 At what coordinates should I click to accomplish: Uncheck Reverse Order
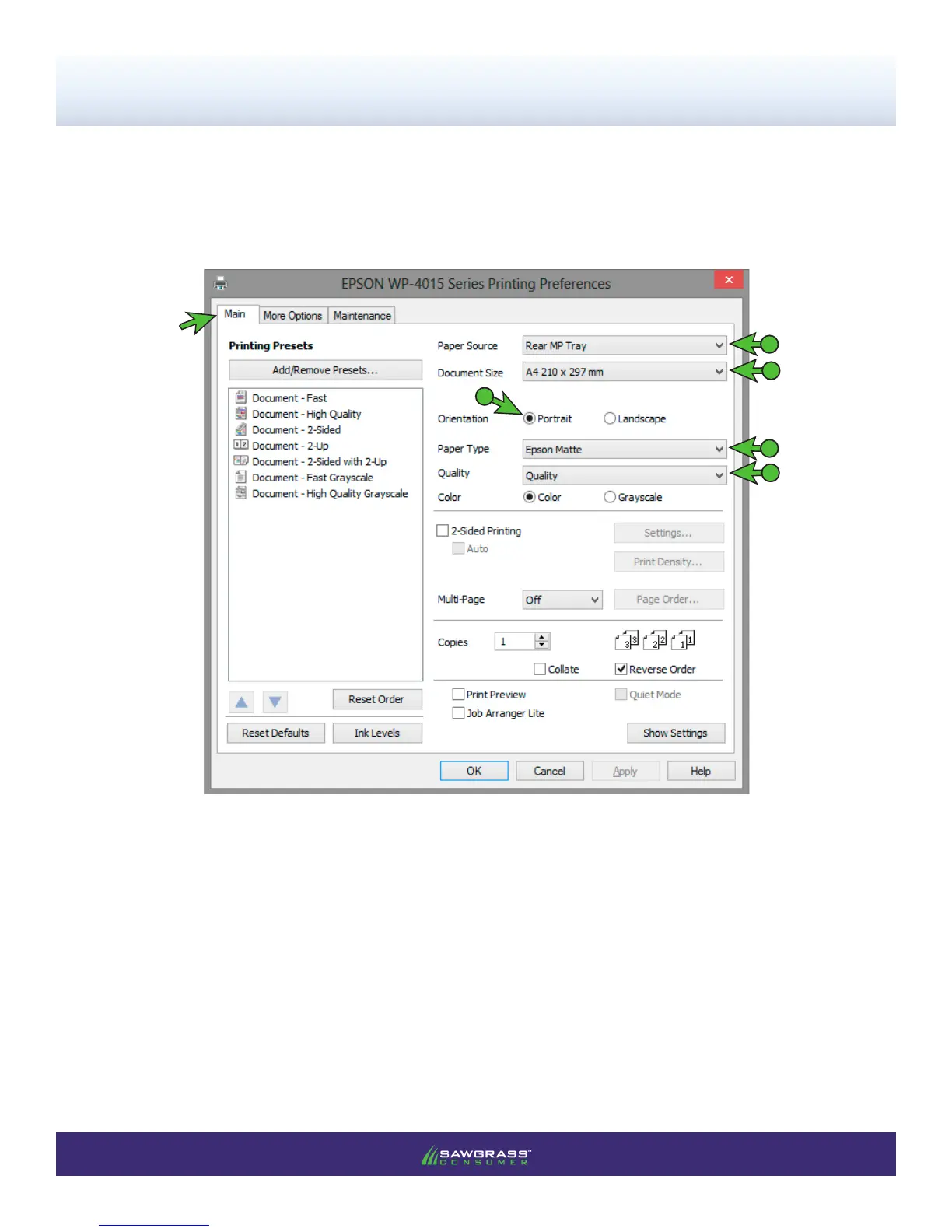pyautogui.click(x=621, y=669)
